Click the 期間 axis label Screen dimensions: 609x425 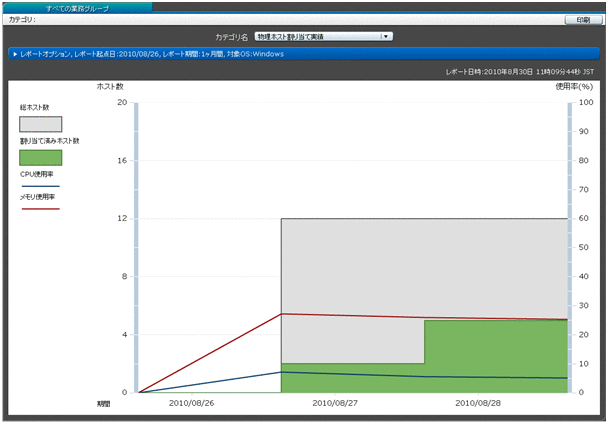103,403
